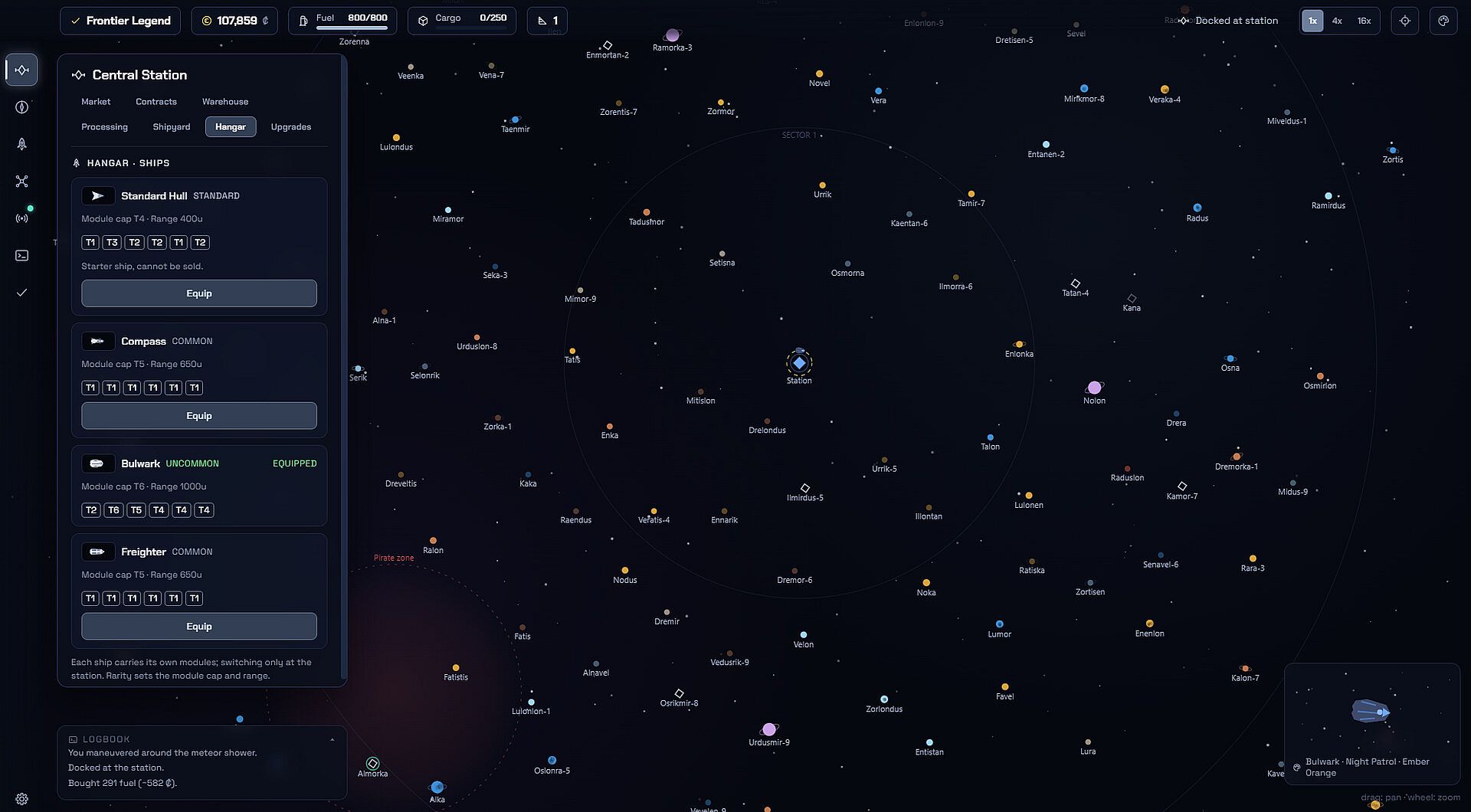Equip the Freighter ship
Viewport: 1471px width, 812px height.
pyautogui.click(x=199, y=627)
